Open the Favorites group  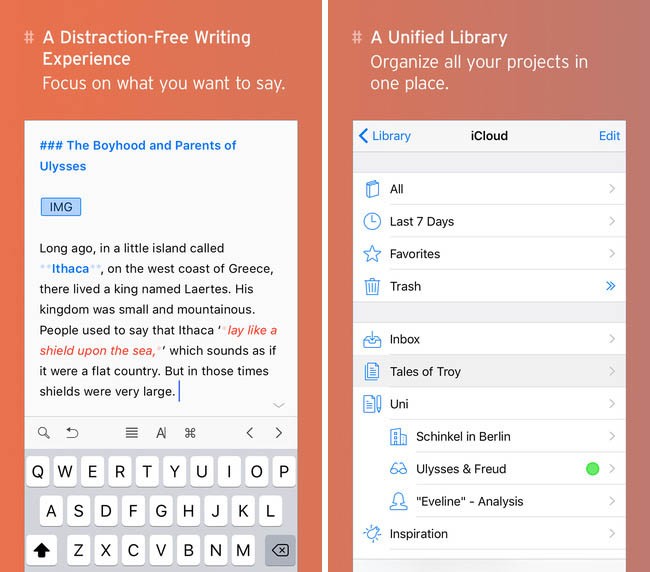coord(489,253)
